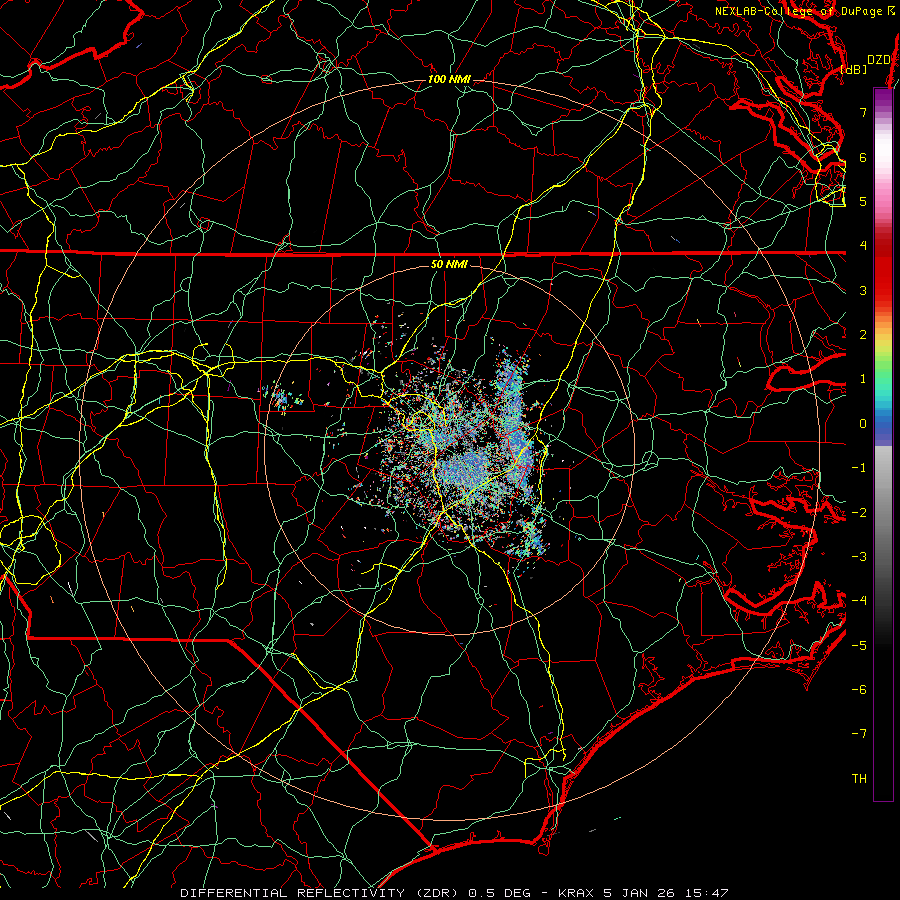Click the vertical ZDR color scale bar
This screenshot has width=900, height=900.
[883, 444]
